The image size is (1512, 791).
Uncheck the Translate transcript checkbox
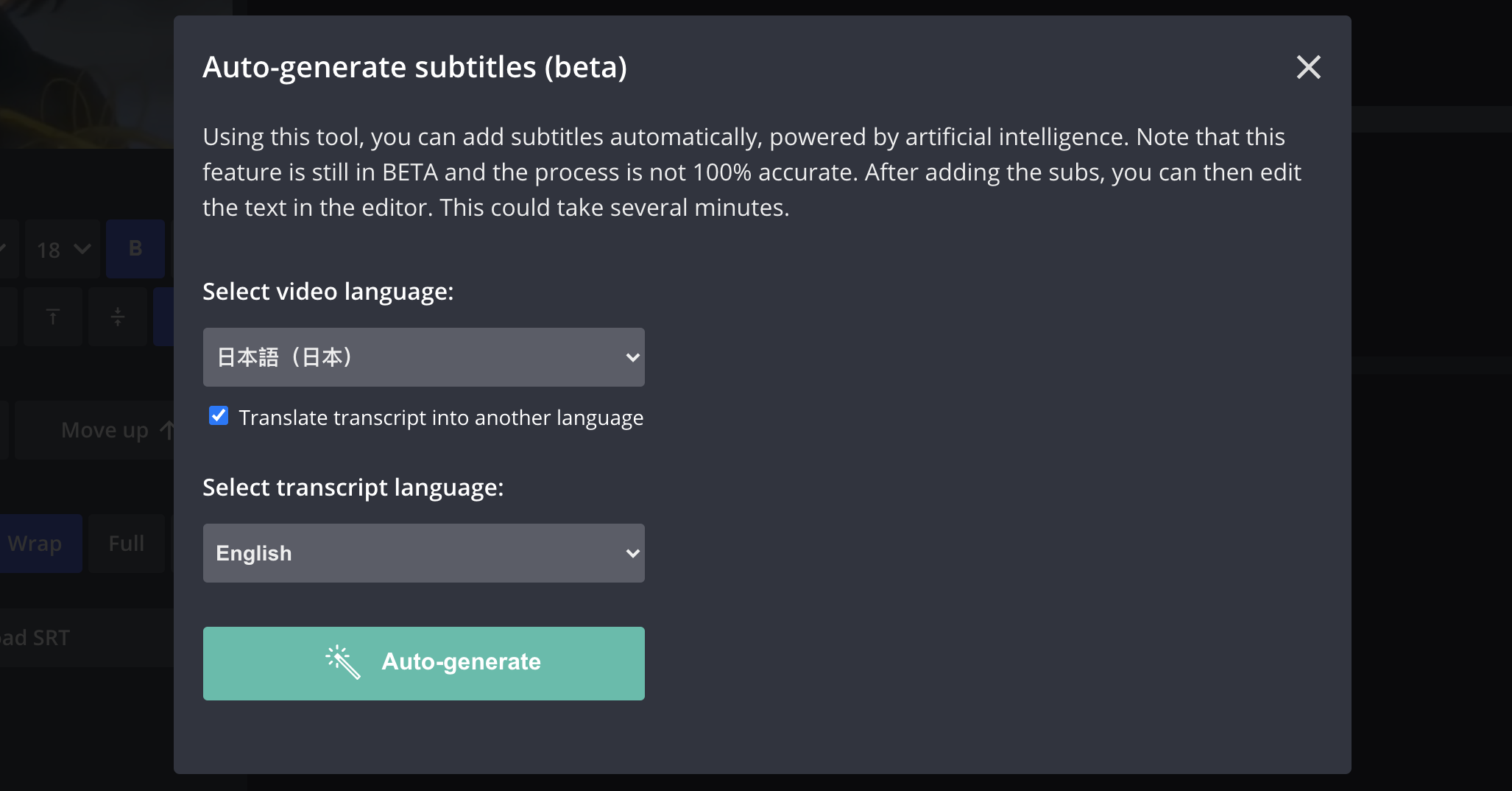click(x=219, y=416)
